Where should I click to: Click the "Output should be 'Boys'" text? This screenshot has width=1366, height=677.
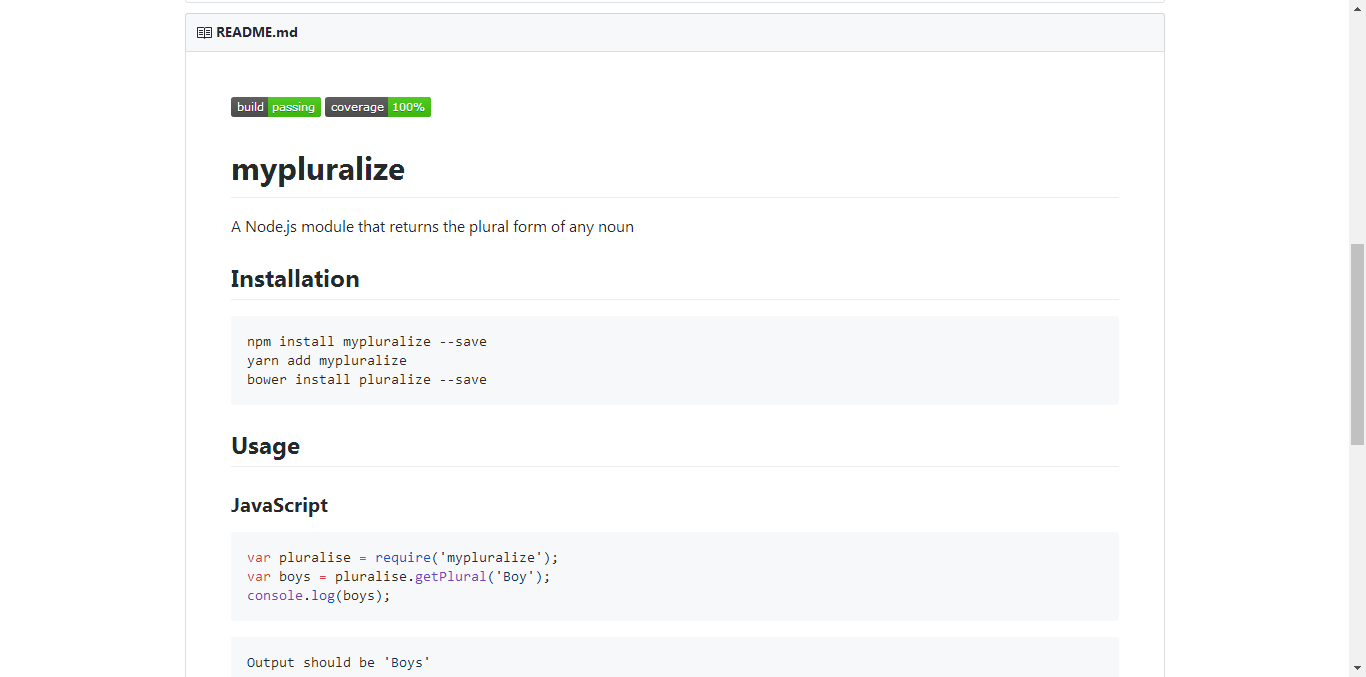point(339,663)
